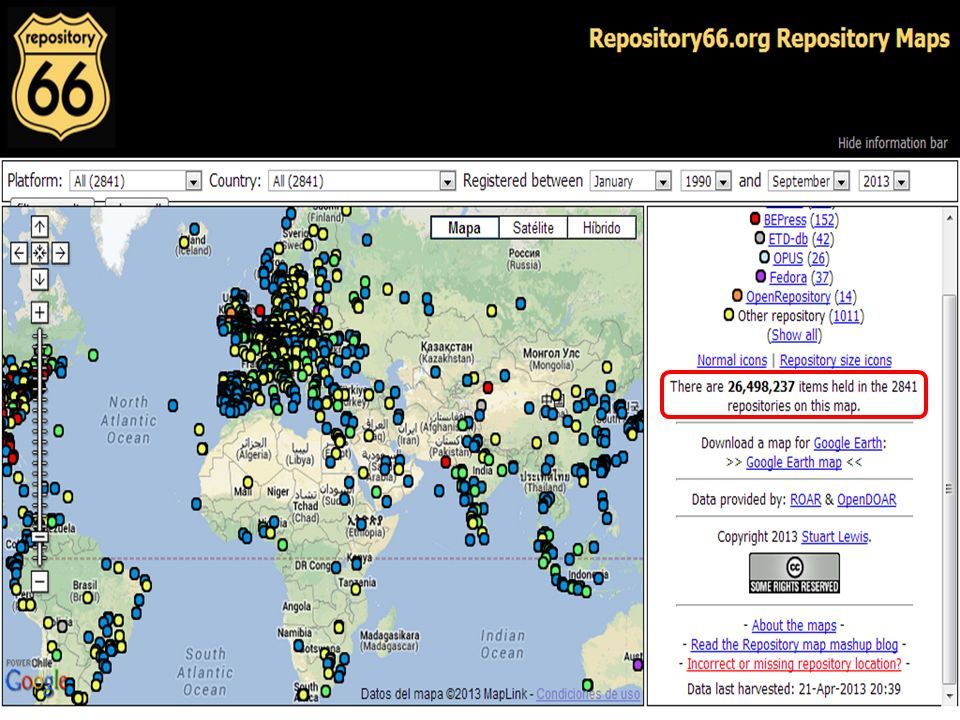960x720 pixels.
Task: Switch to the Híbrido map view
Action: tap(601, 228)
